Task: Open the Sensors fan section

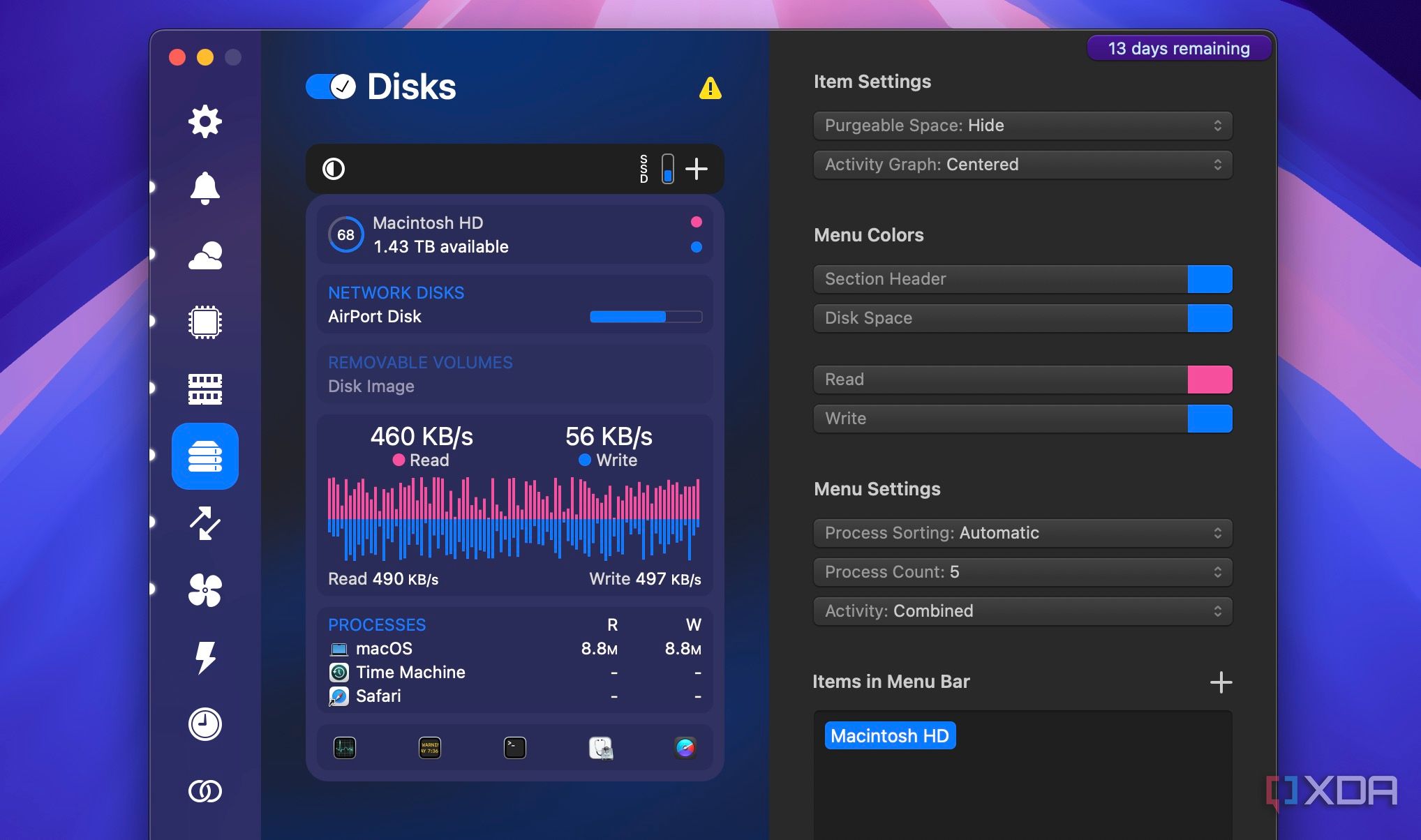Action: (x=204, y=590)
